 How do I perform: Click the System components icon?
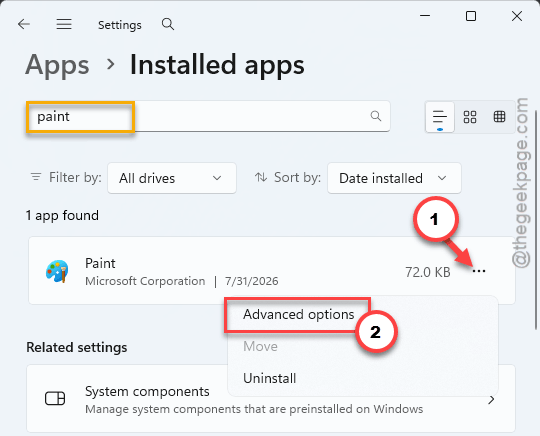click(x=55, y=399)
